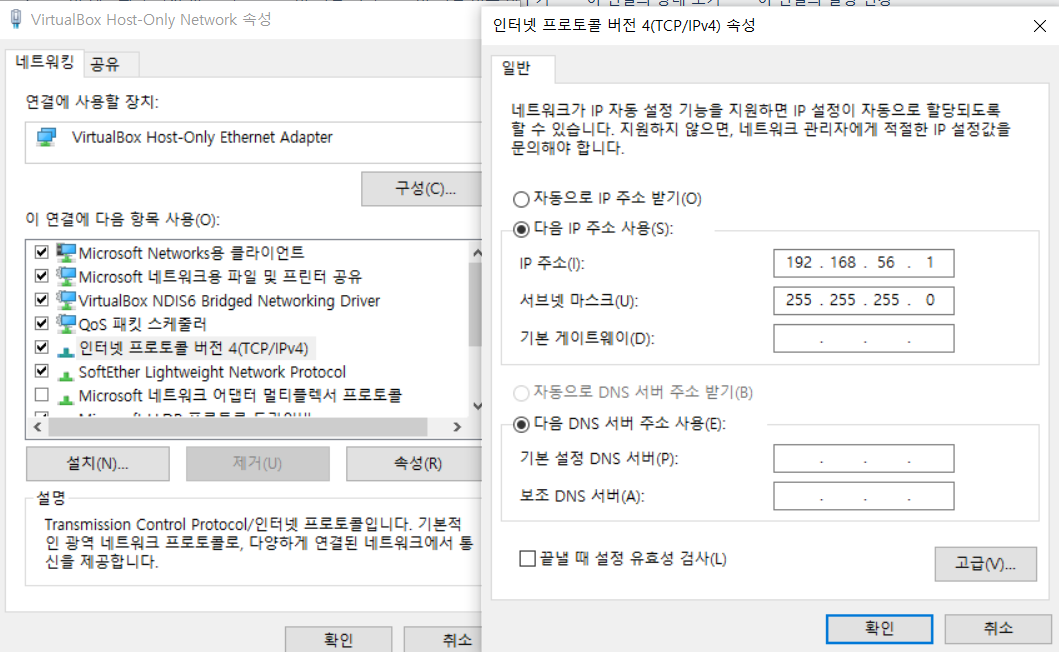Click 확인 in the VirtualBox network properties window

coord(338,639)
